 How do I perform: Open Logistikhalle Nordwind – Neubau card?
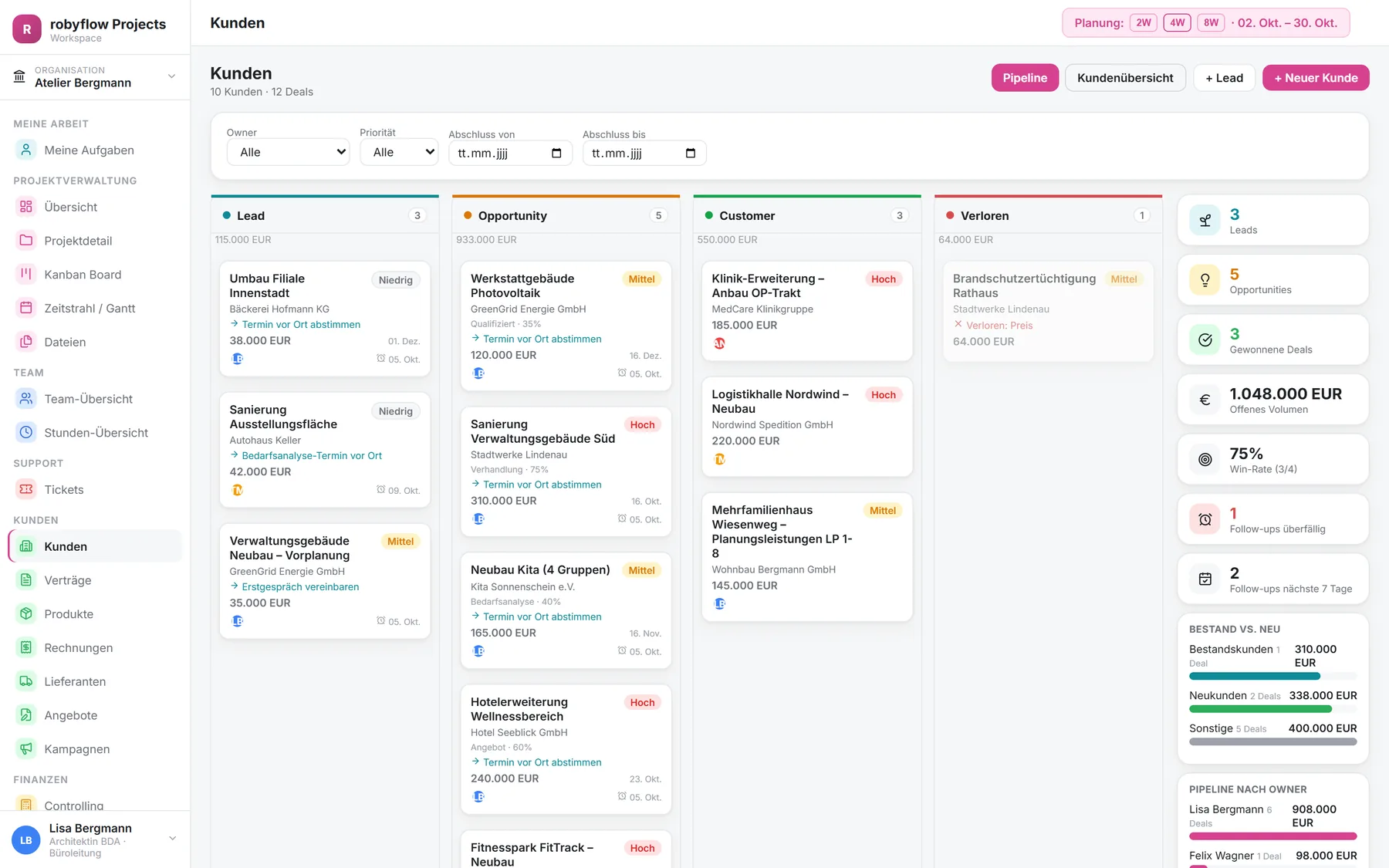click(807, 426)
